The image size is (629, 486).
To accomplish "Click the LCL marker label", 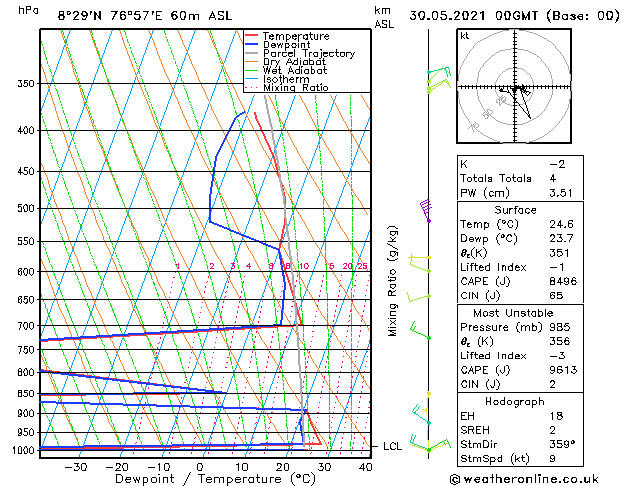I will (x=392, y=446).
